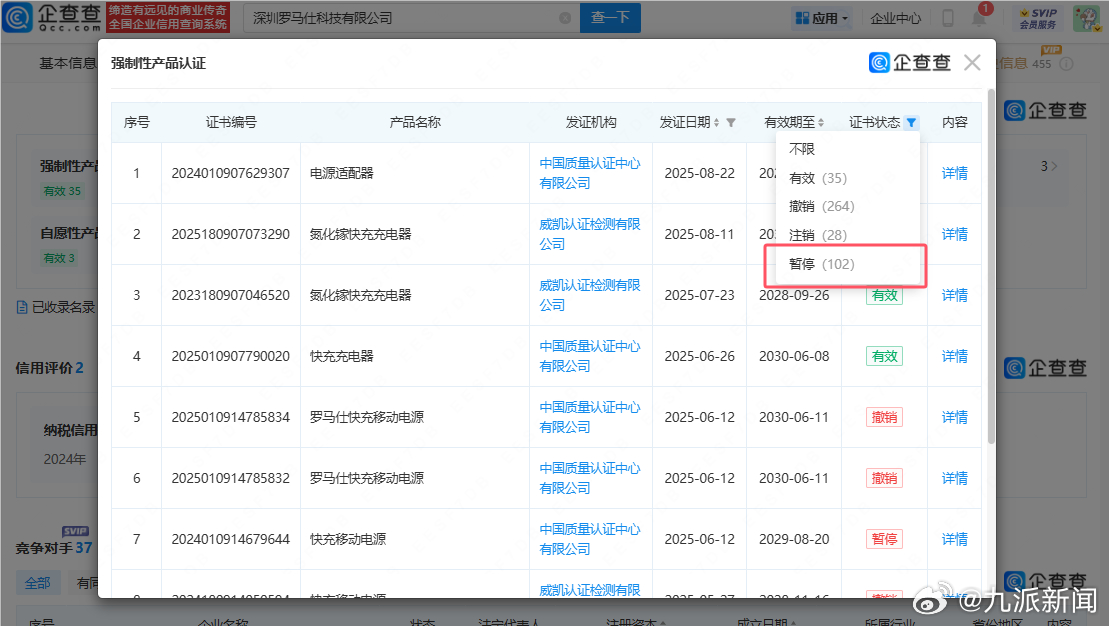Toggle the 证书状态 filter funnel
The image size is (1109, 626).
912,122
